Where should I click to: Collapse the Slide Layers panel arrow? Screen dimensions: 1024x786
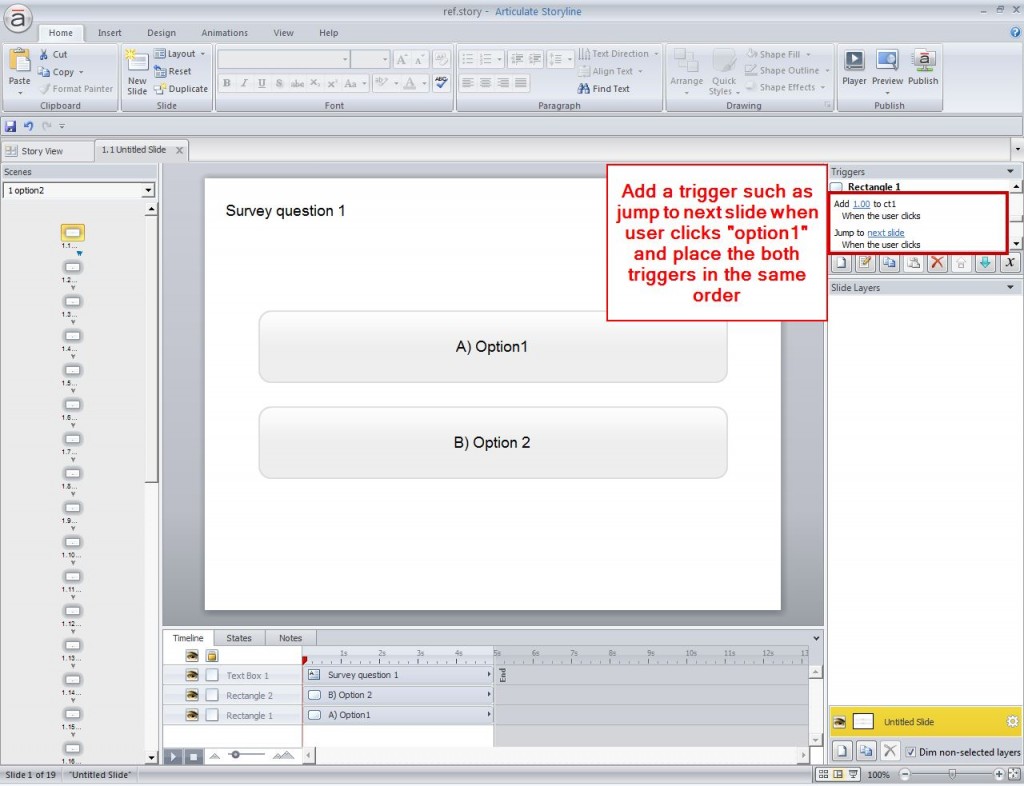(1010, 287)
